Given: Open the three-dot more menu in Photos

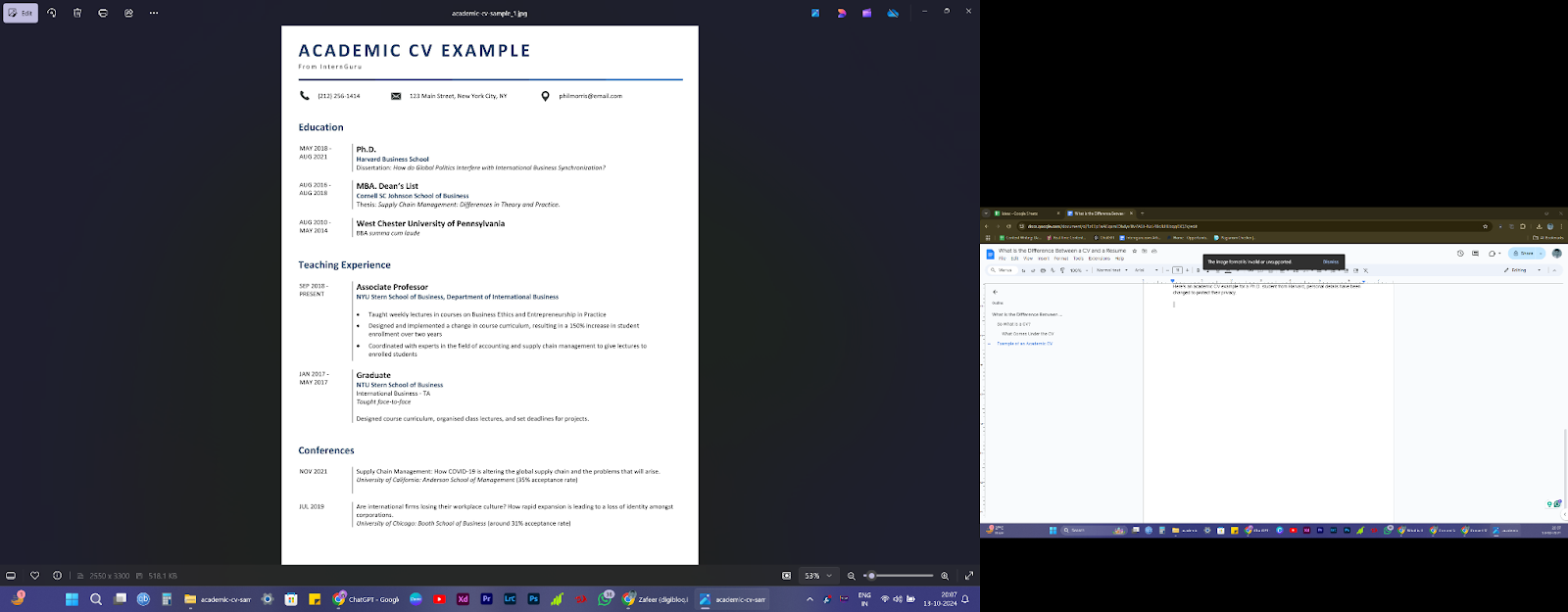Looking at the screenshot, I should (x=154, y=13).
